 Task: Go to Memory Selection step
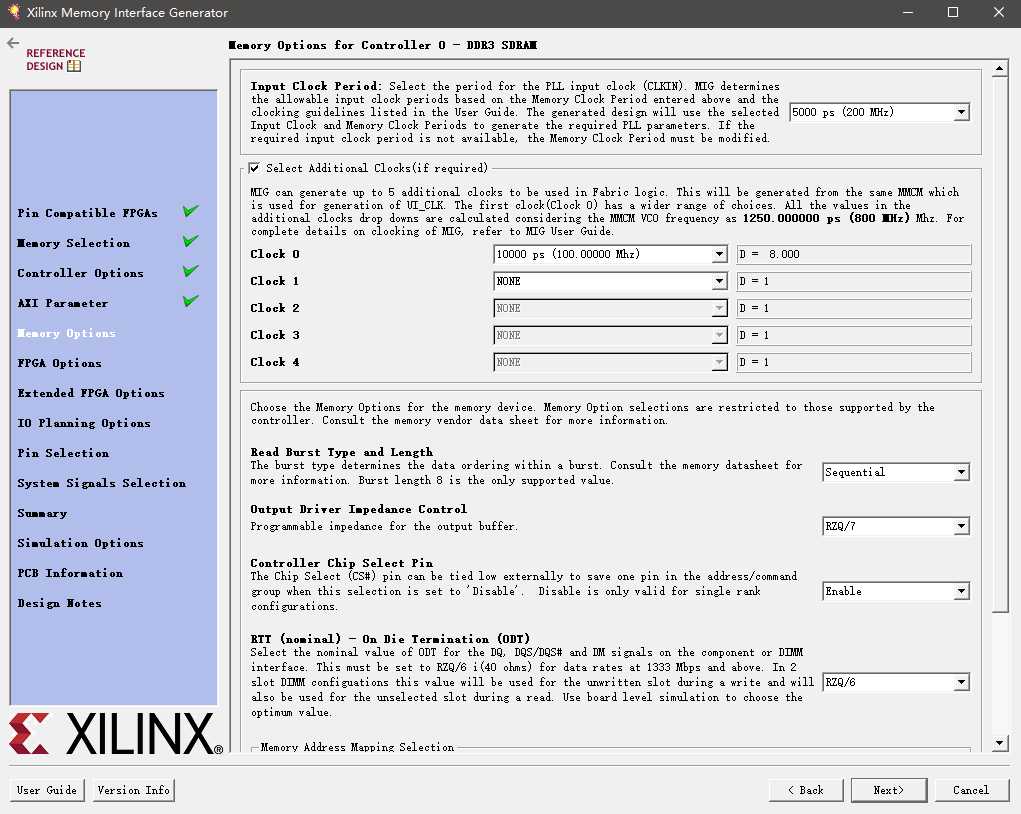pos(74,243)
